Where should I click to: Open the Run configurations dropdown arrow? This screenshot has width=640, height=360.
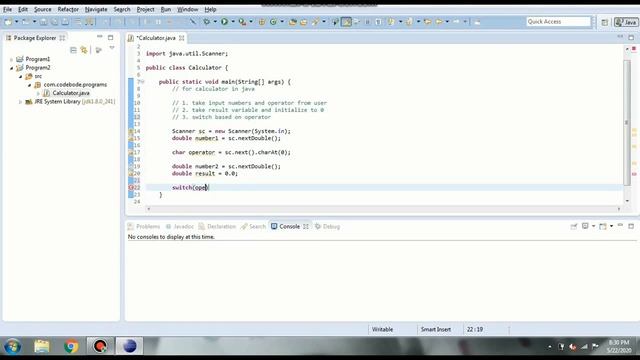(x=233, y=22)
